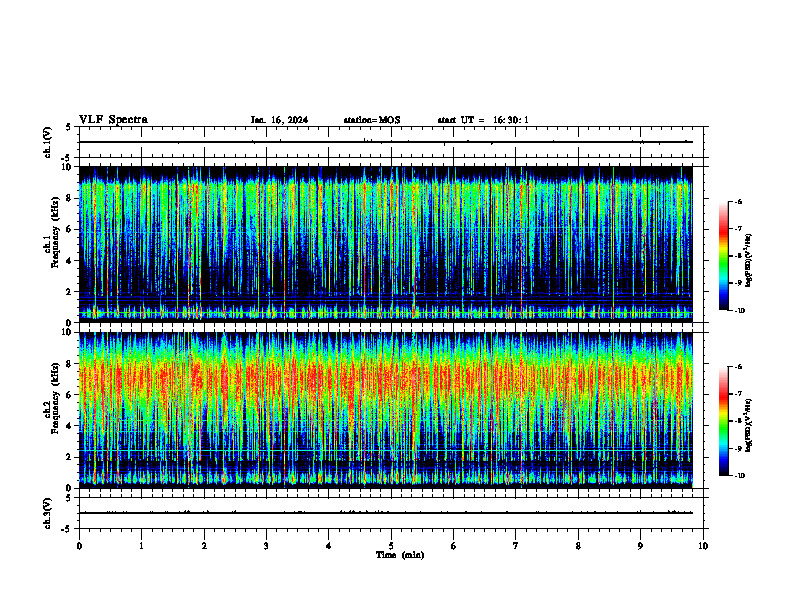Click inside the ch.2 spectrogram panel
792x612 pixels.
[x=386, y=410]
